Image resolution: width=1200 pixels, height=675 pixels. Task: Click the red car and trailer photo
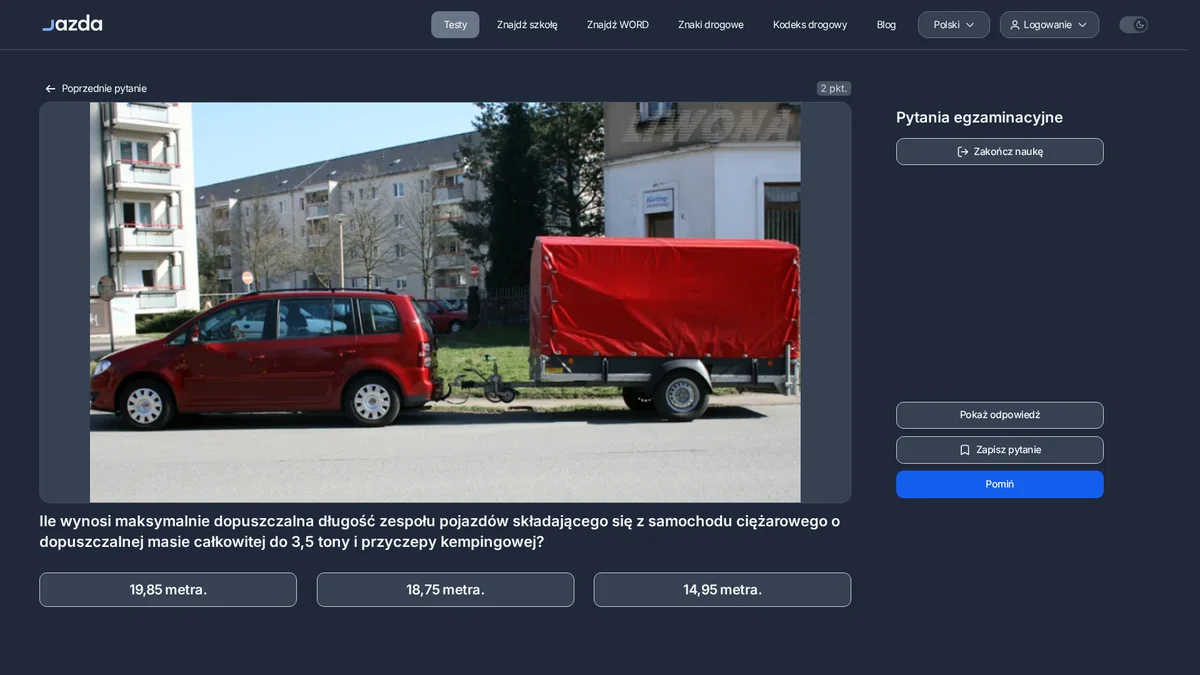445,302
